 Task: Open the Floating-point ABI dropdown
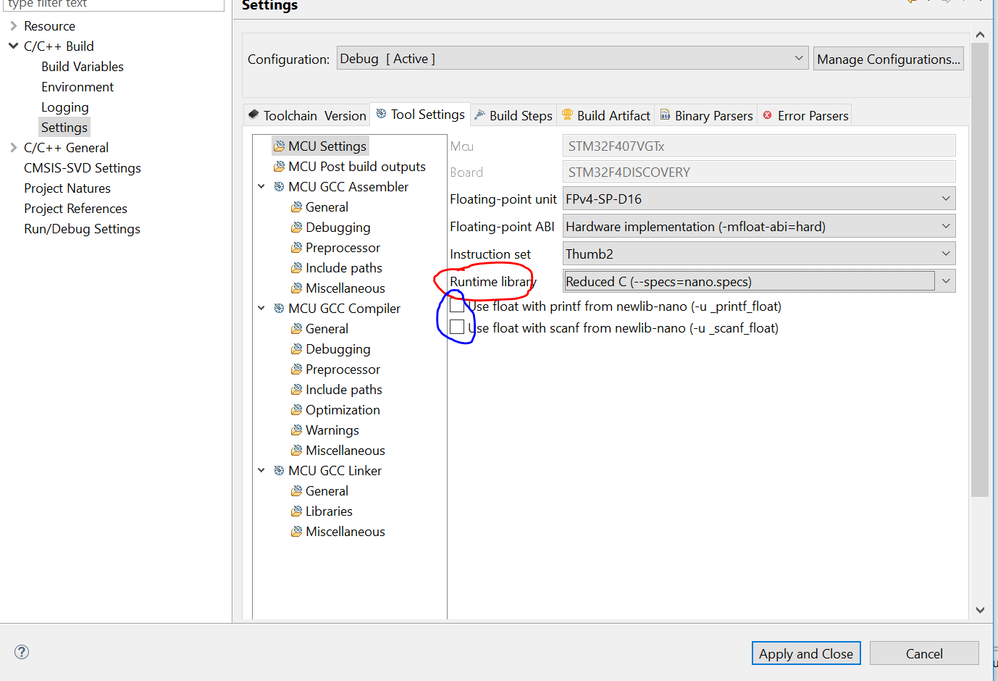click(945, 227)
